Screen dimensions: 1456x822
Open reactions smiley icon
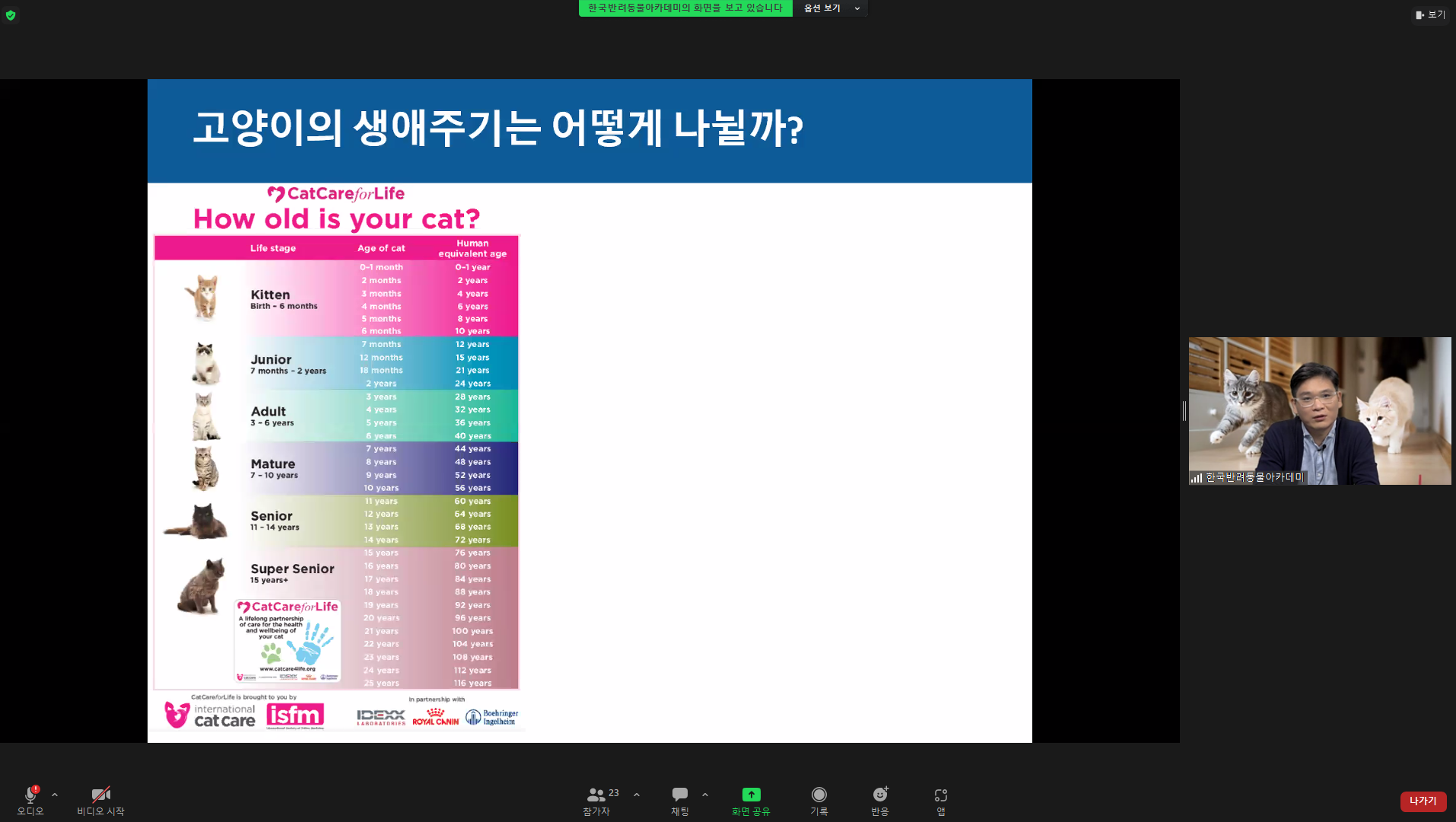click(x=880, y=795)
